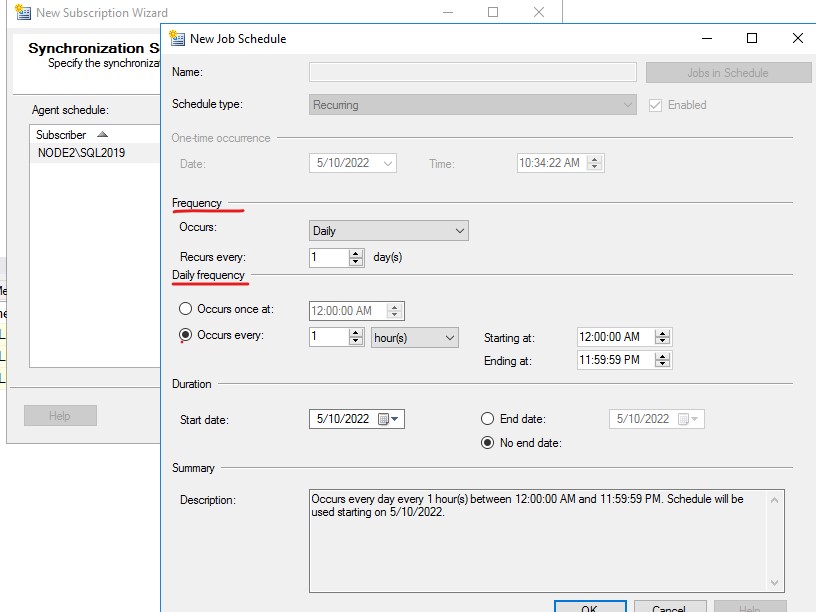Click the OK button

click(589, 606)
